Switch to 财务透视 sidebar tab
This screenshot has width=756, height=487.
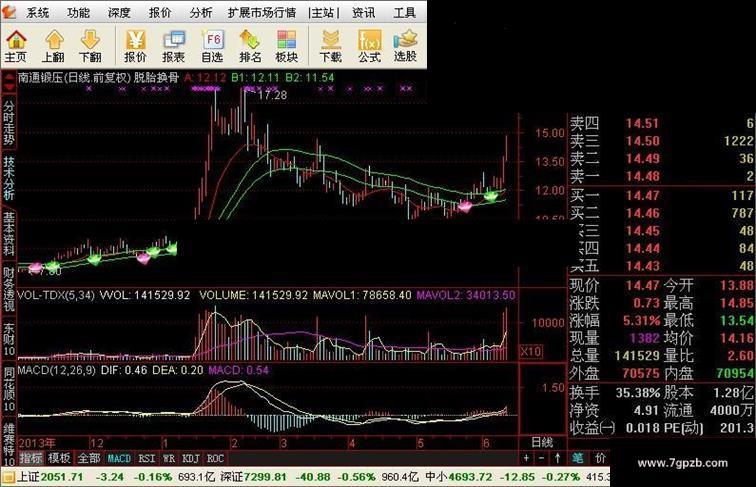pyautogui.click(x=9, y=288)
